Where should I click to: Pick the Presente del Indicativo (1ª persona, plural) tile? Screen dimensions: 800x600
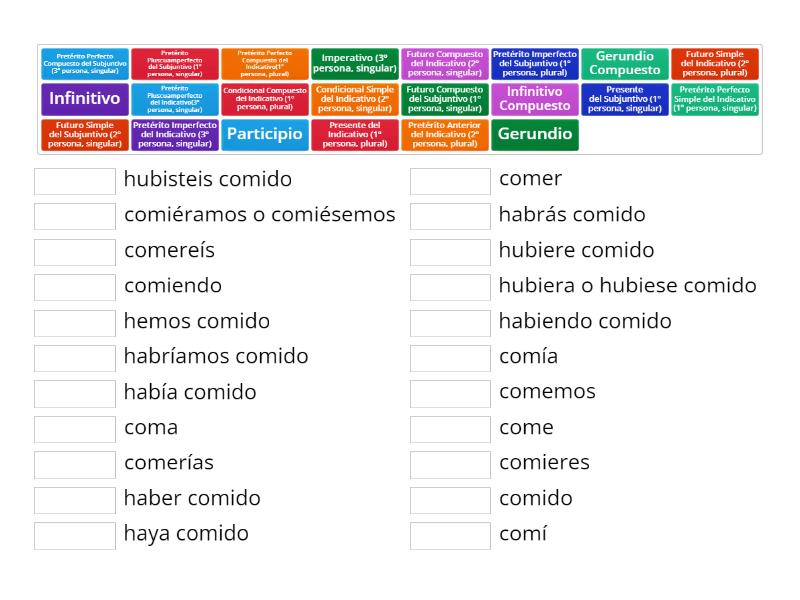pyautogui.click(x=354, y=134)
